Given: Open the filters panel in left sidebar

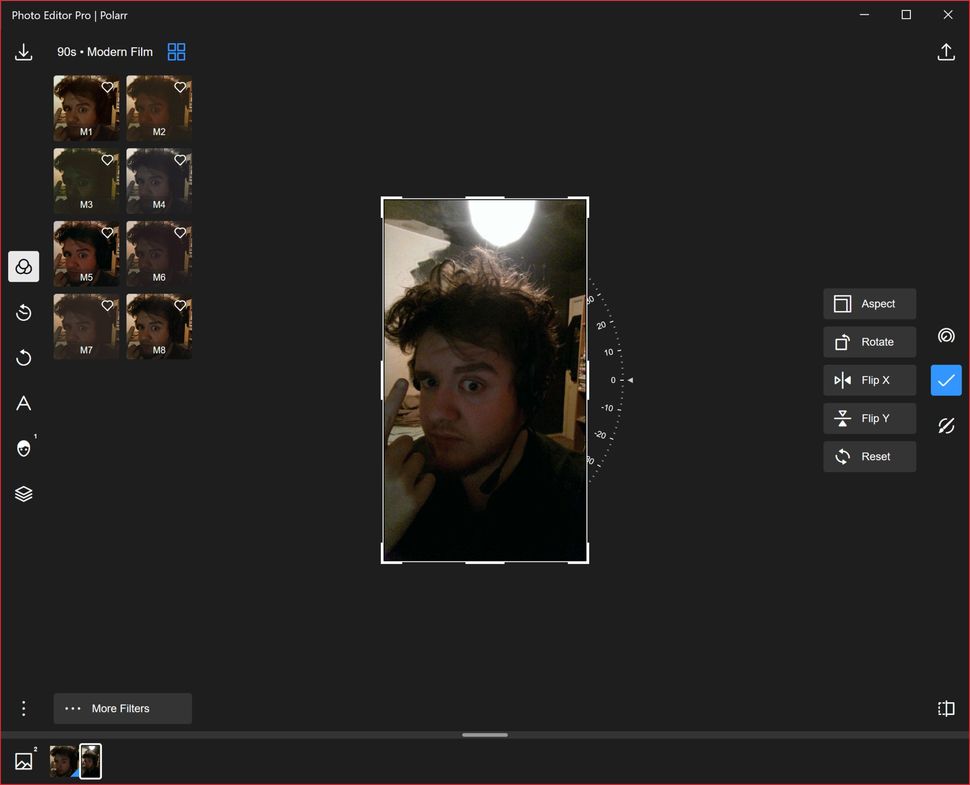Looking at the screenshot, I should [23, 266].
